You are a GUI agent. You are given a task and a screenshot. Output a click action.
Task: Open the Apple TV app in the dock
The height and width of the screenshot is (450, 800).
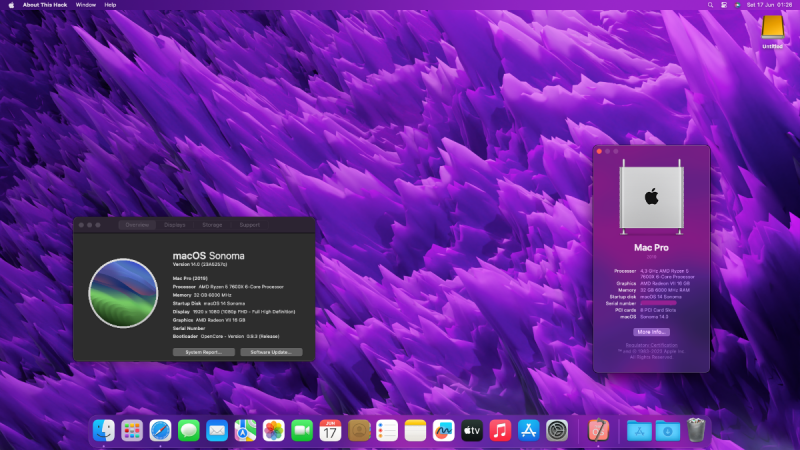[x=472, y=431]
